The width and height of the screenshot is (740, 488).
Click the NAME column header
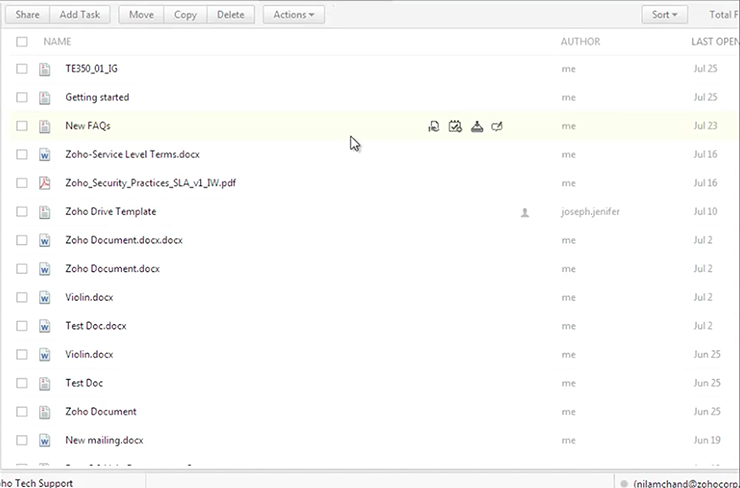[57, 42]
